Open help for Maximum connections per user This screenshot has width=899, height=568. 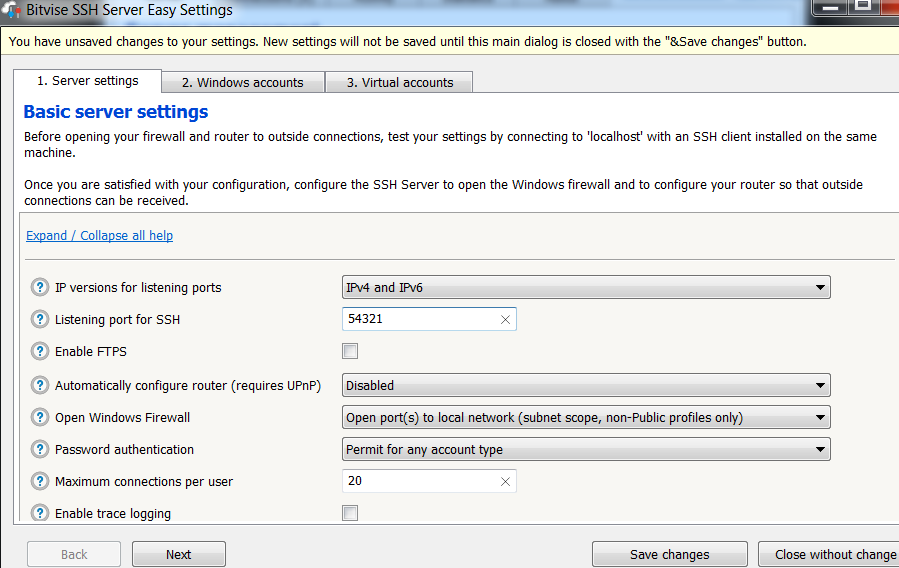(x=40, y=482)
